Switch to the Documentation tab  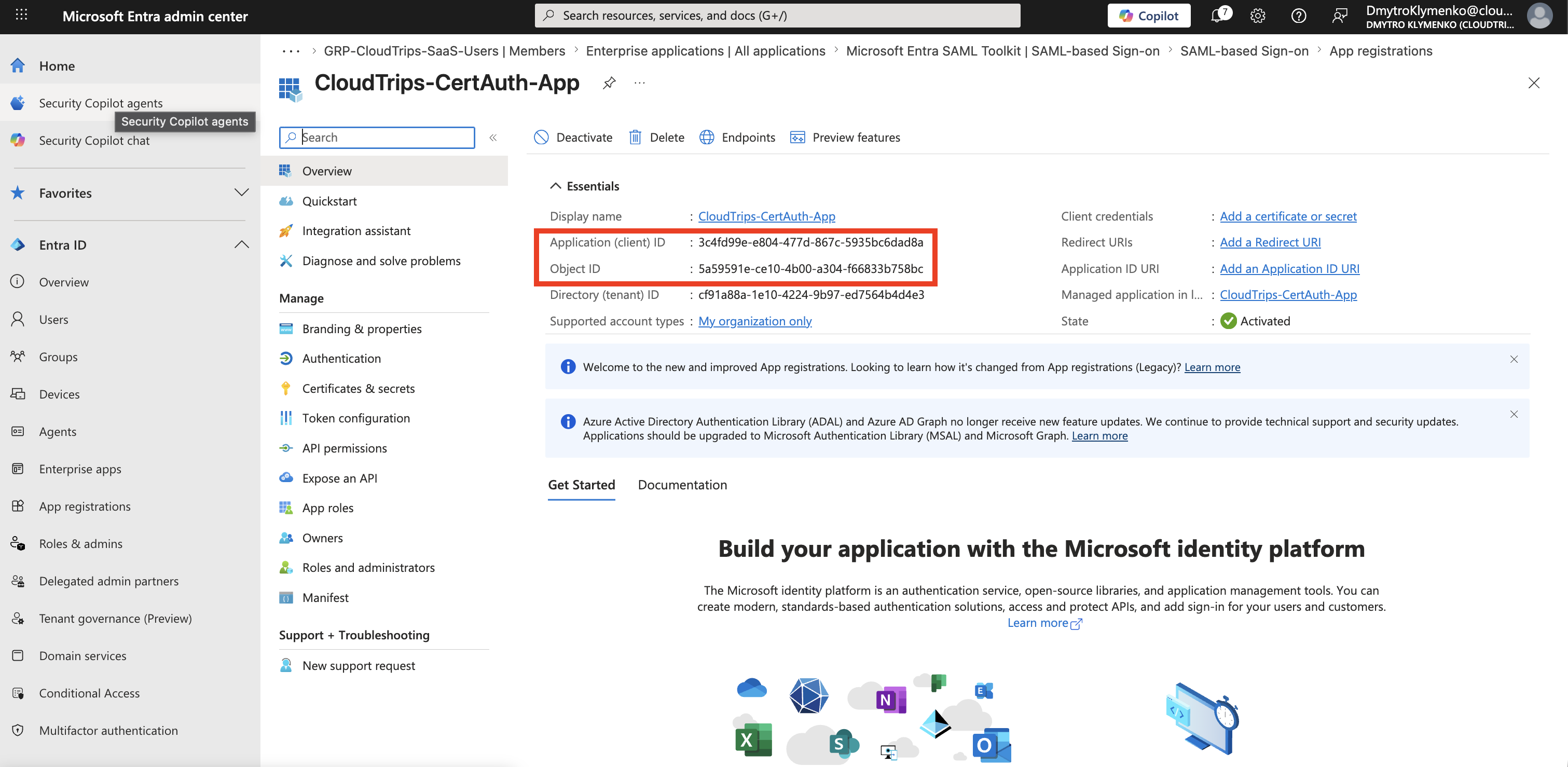click(682, 485)
